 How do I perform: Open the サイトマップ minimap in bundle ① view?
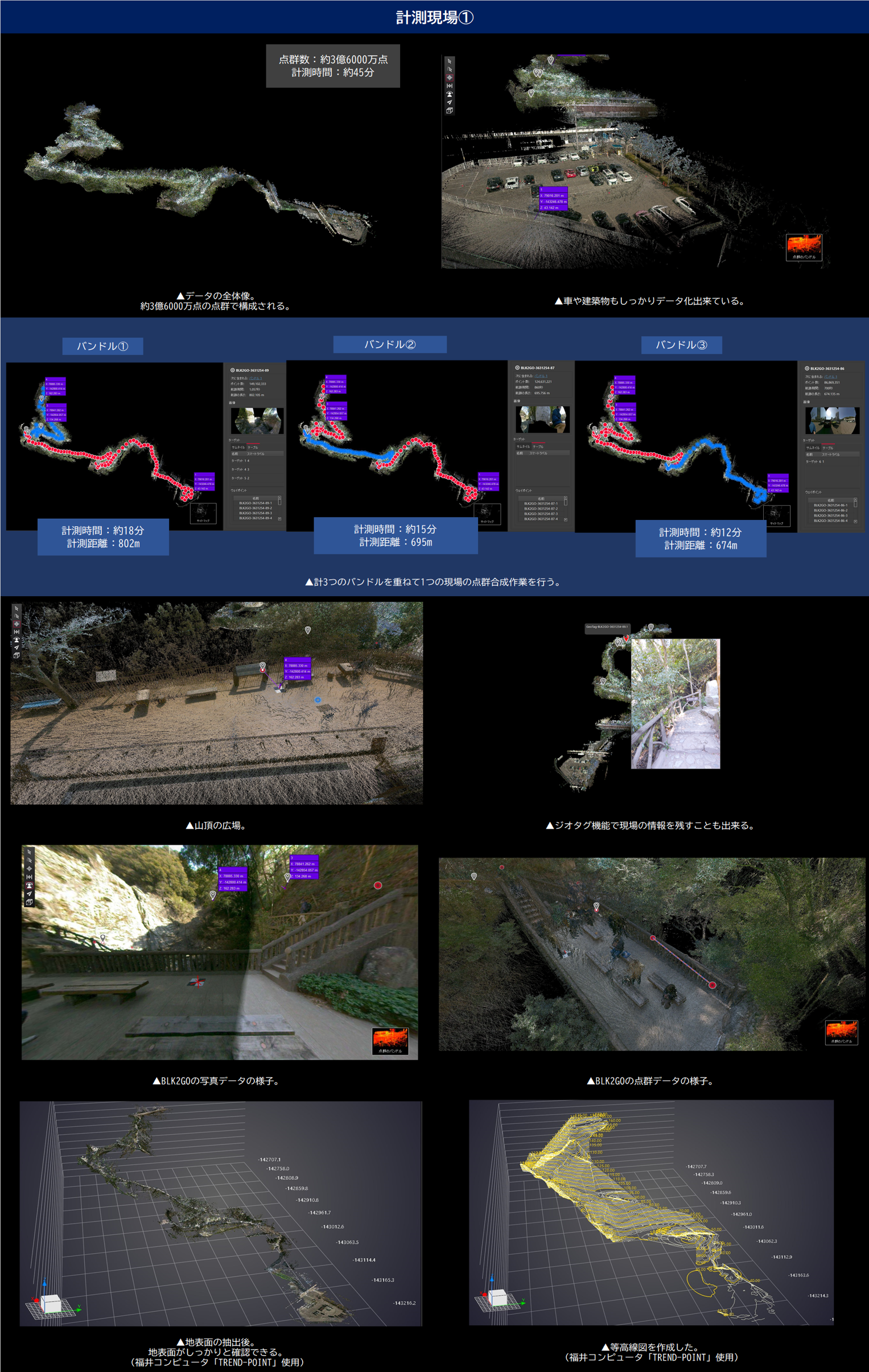pos(203,513)
